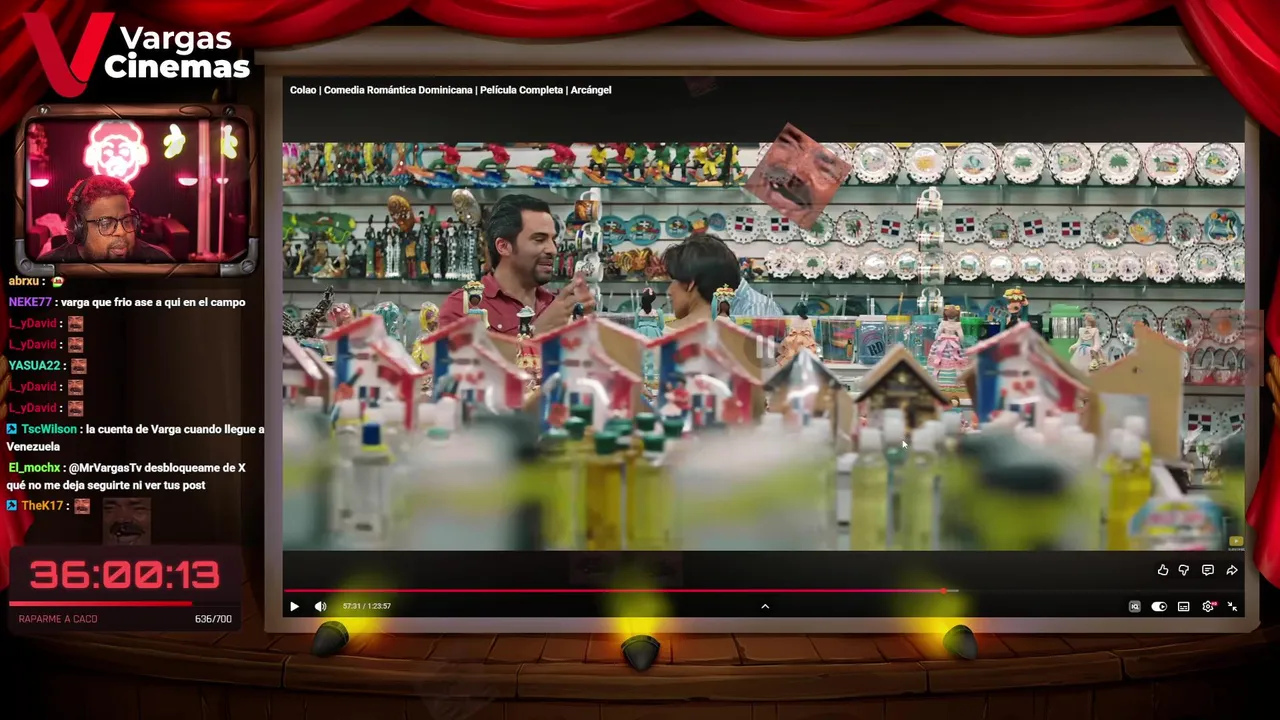Dislike the video with thumbs down
Image resolution: width=1280 pixels, height=720 pixels.
pos(1184,570)
